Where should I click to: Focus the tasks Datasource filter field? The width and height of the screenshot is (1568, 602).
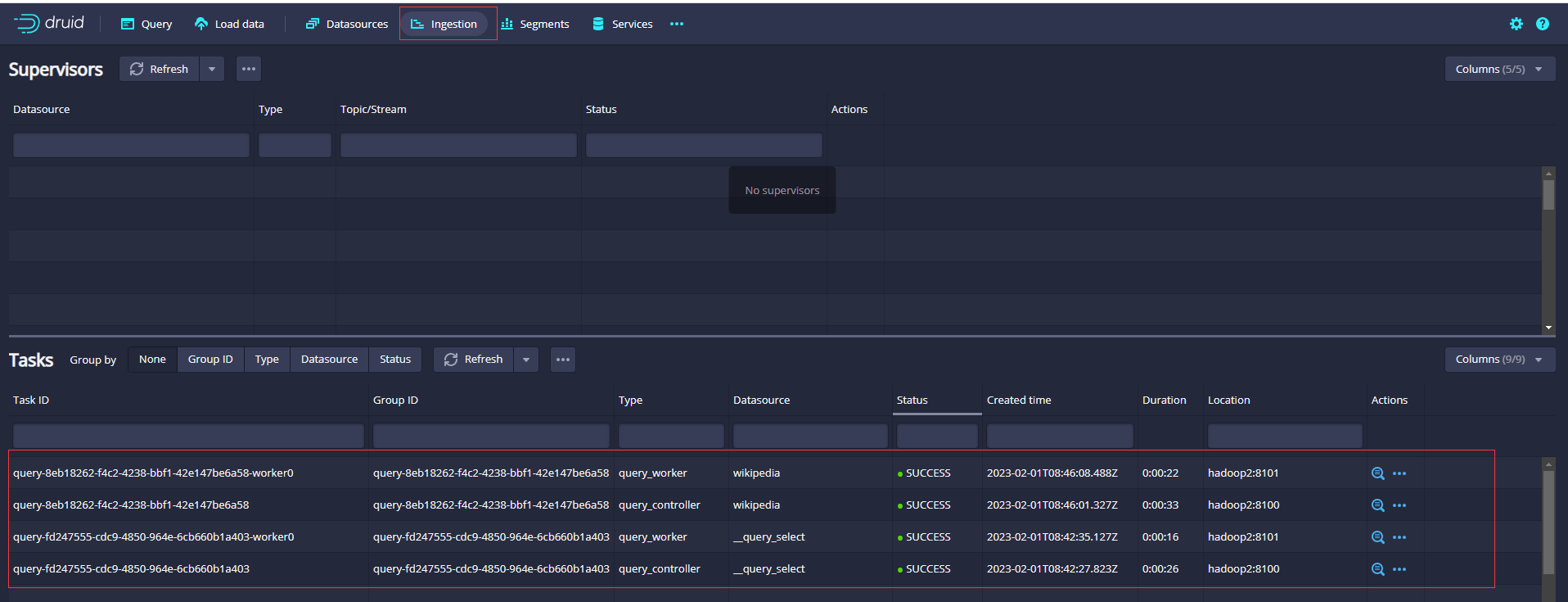[x=810, y=436]
